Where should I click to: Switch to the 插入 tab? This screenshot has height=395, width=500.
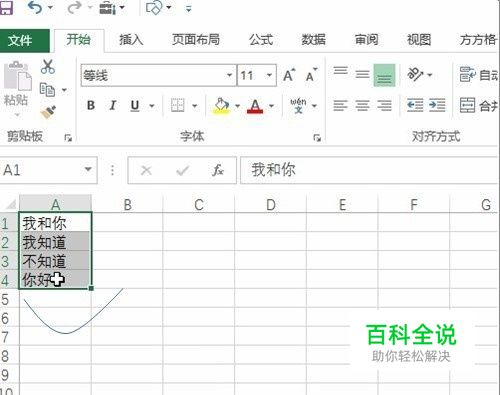tap(131, 40)
